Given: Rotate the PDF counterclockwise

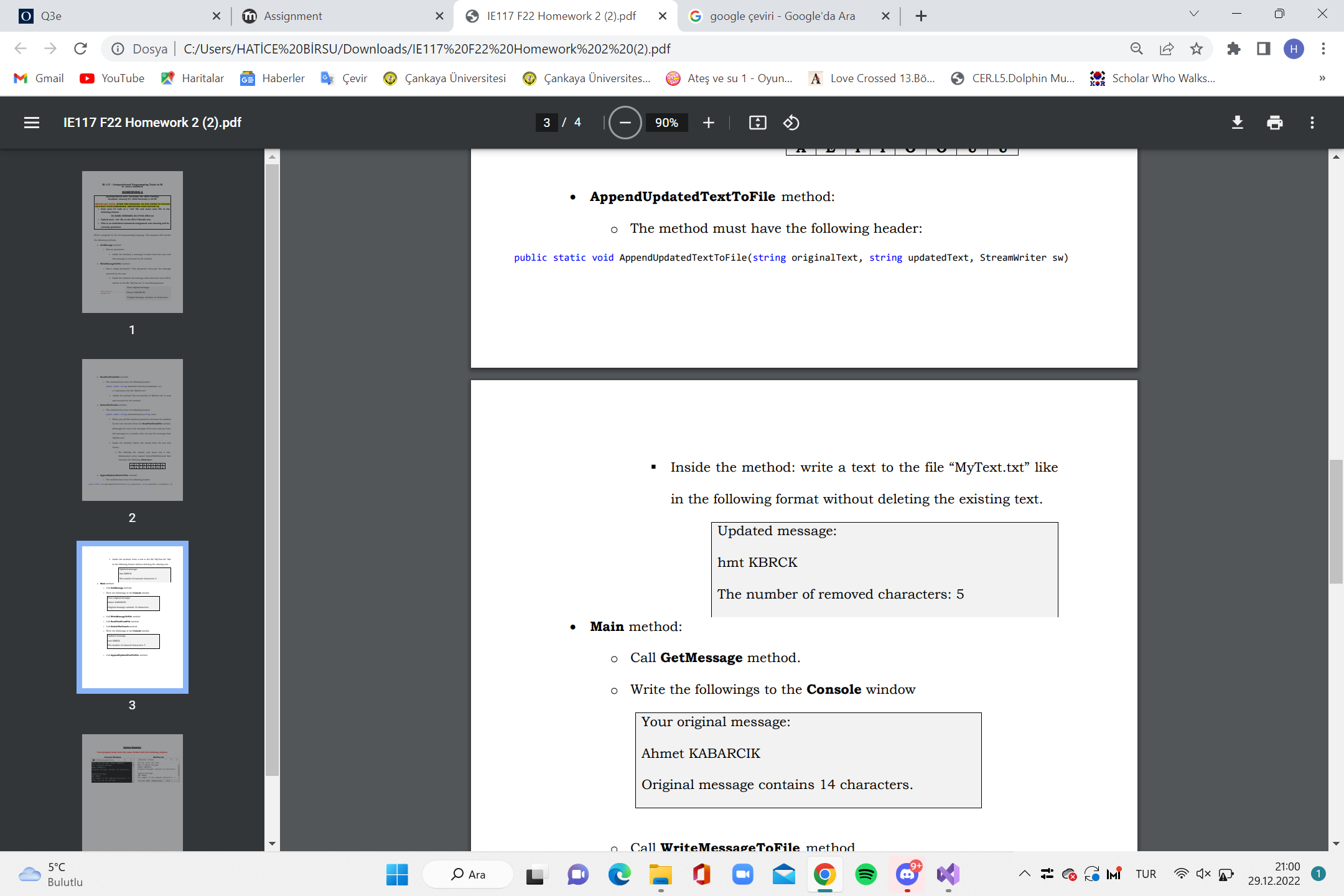Looking at the screenshot, I should click(x=791, y=123).
